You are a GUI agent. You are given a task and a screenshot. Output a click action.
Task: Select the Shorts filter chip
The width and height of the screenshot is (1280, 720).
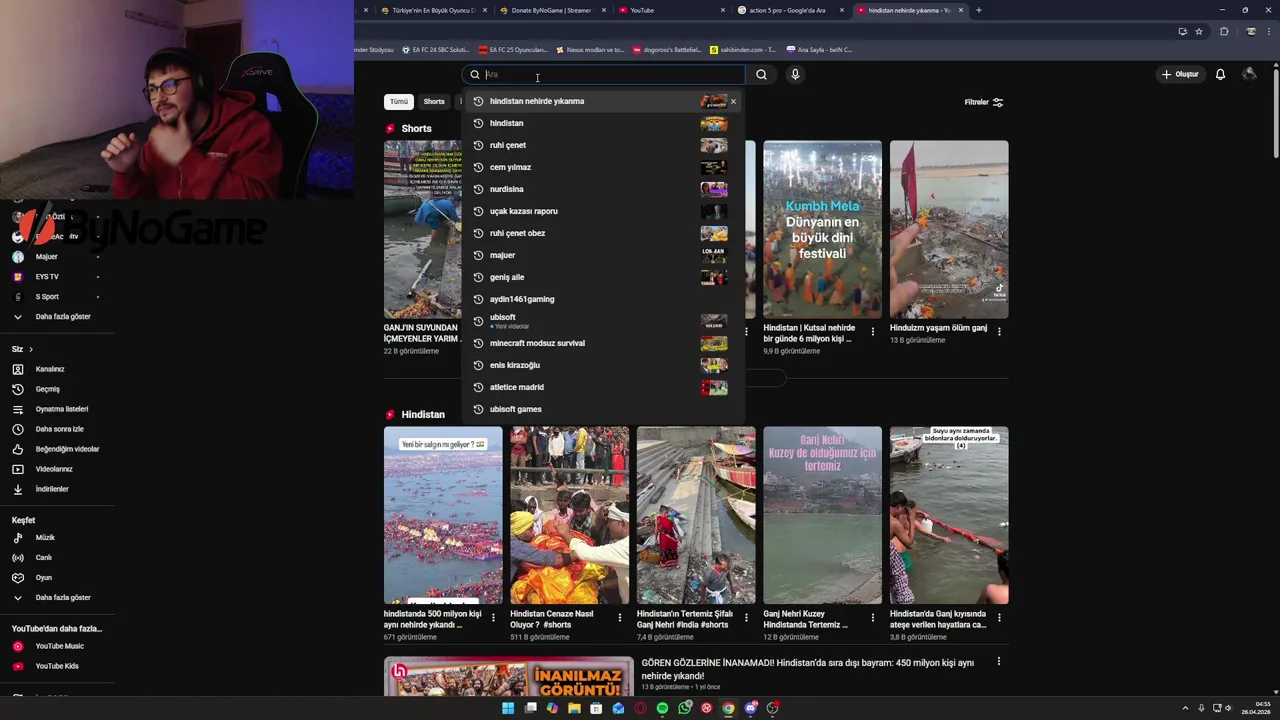434,101
